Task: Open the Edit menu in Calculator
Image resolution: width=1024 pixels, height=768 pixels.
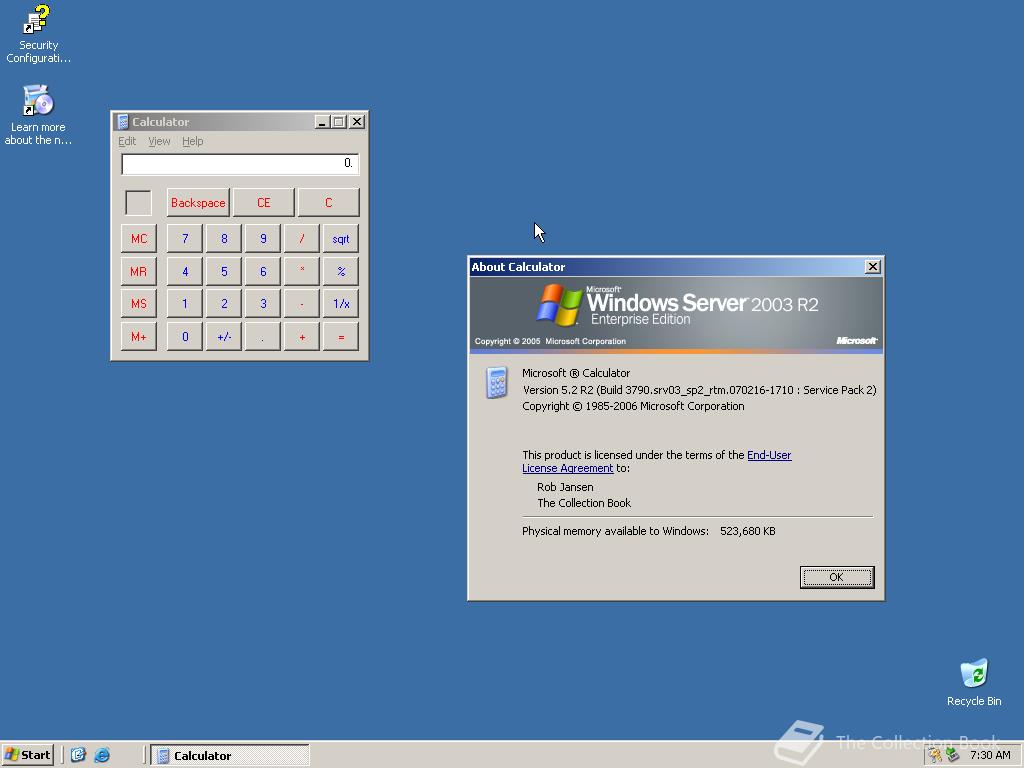Action: (x=127, y=141)
